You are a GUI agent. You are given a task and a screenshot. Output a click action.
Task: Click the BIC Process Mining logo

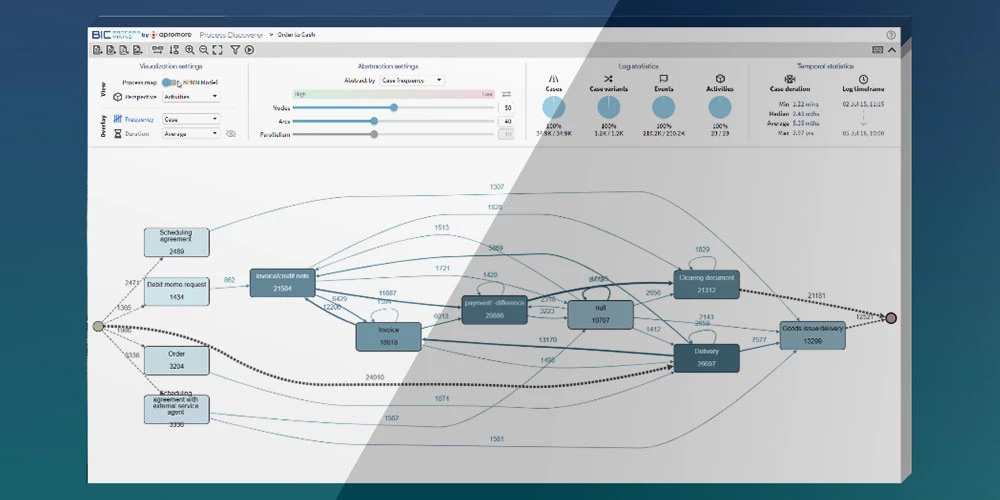[116, 35]
